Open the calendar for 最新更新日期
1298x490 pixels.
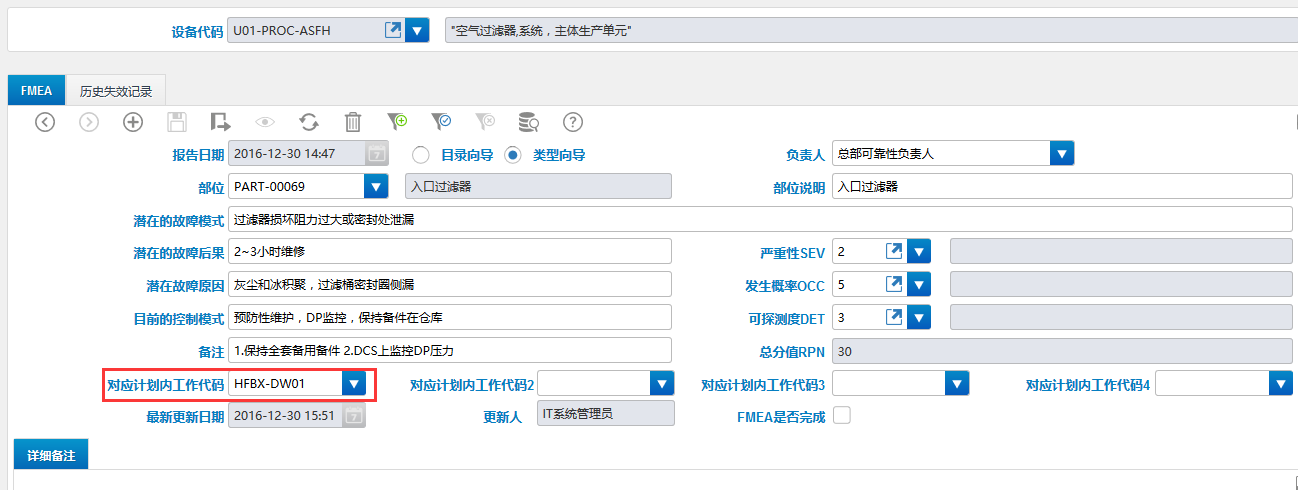point(354,416)
